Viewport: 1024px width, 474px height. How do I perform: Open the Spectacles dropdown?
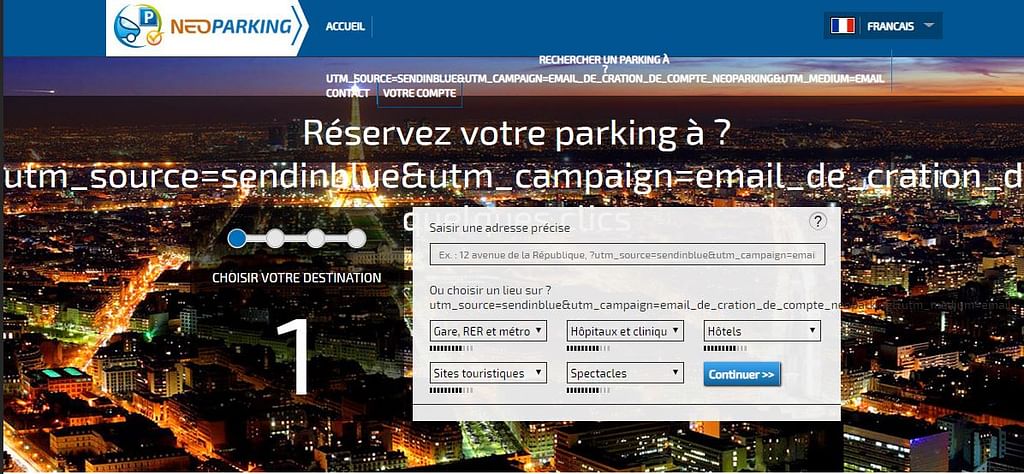[625, 373]
